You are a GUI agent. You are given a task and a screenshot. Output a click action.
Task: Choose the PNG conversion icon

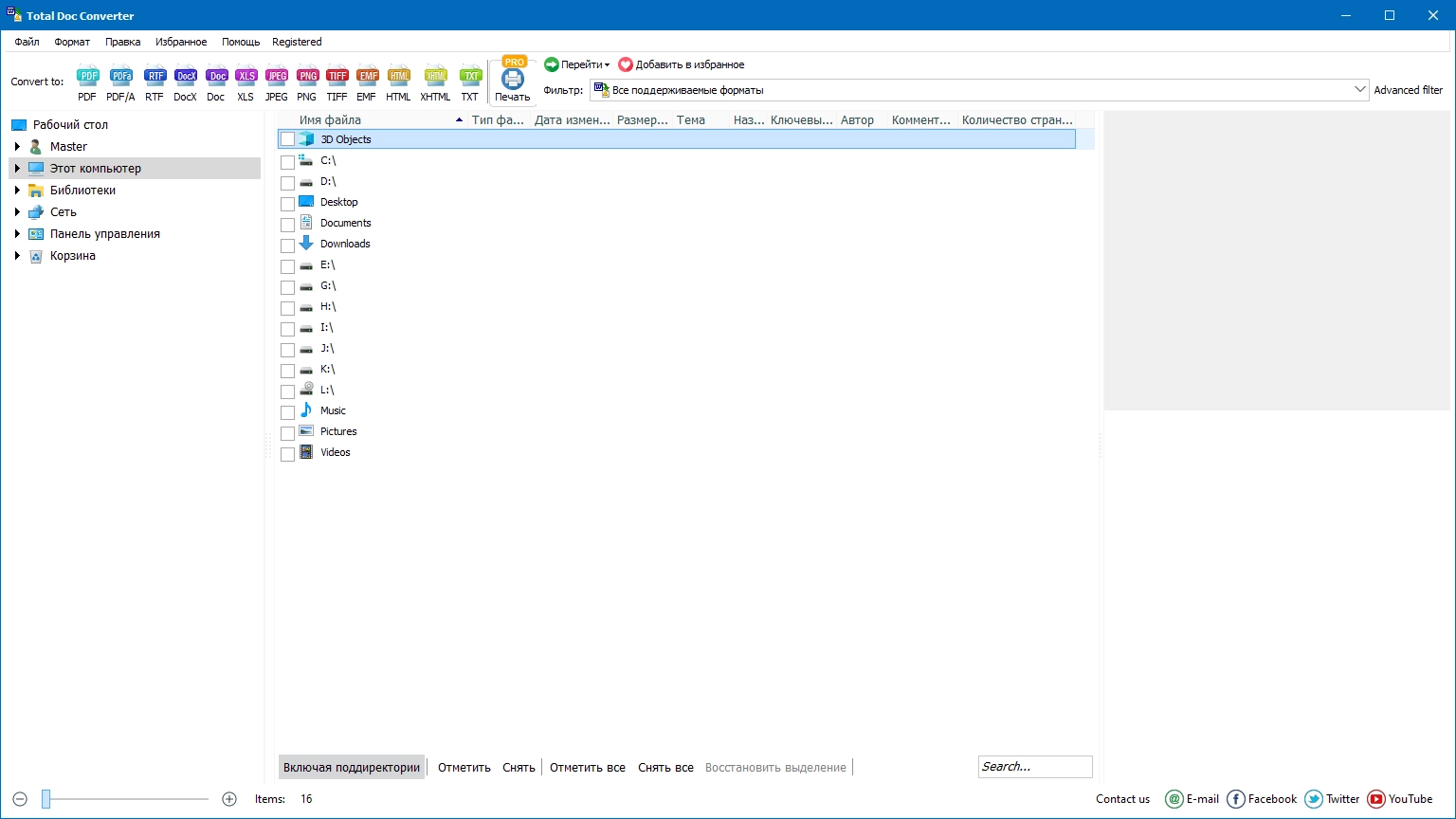pyautogui.click(x=306, y=83)
